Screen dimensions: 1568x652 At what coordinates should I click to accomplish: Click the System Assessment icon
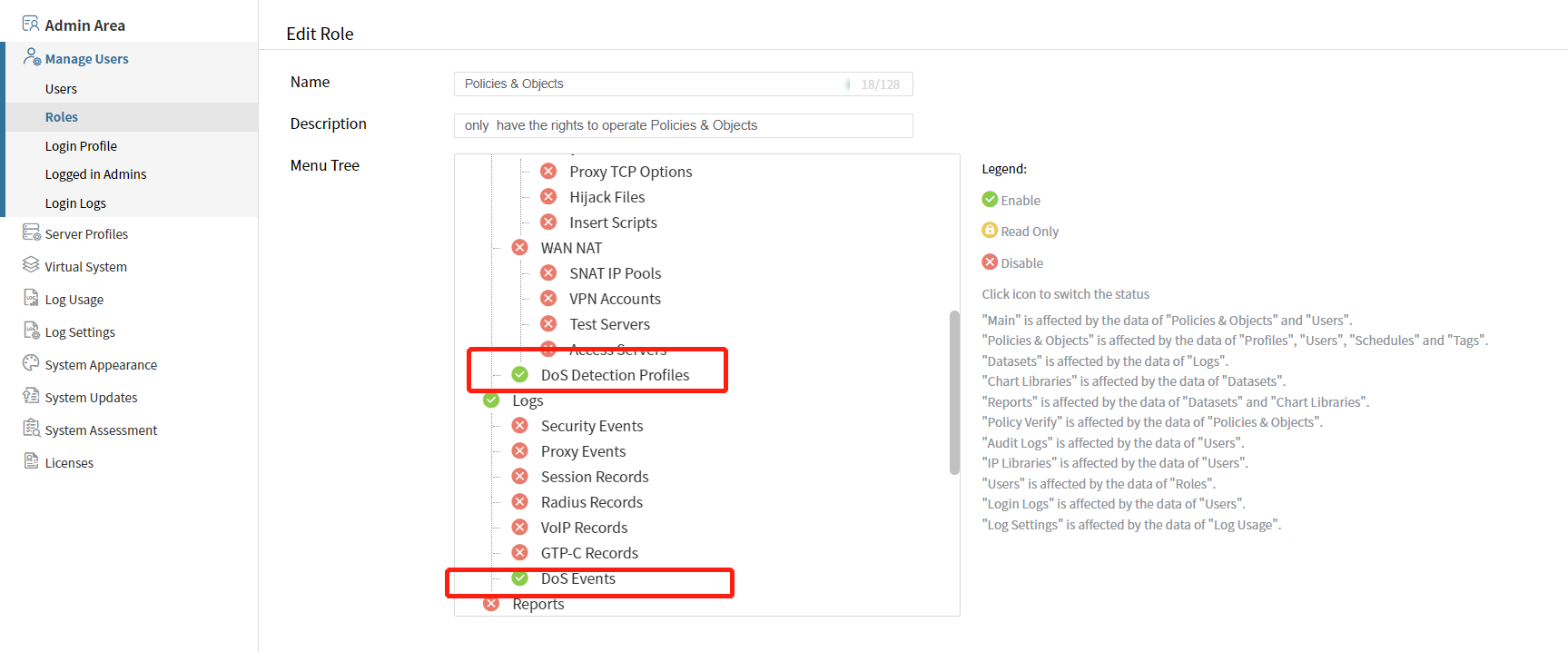point(31,429)
